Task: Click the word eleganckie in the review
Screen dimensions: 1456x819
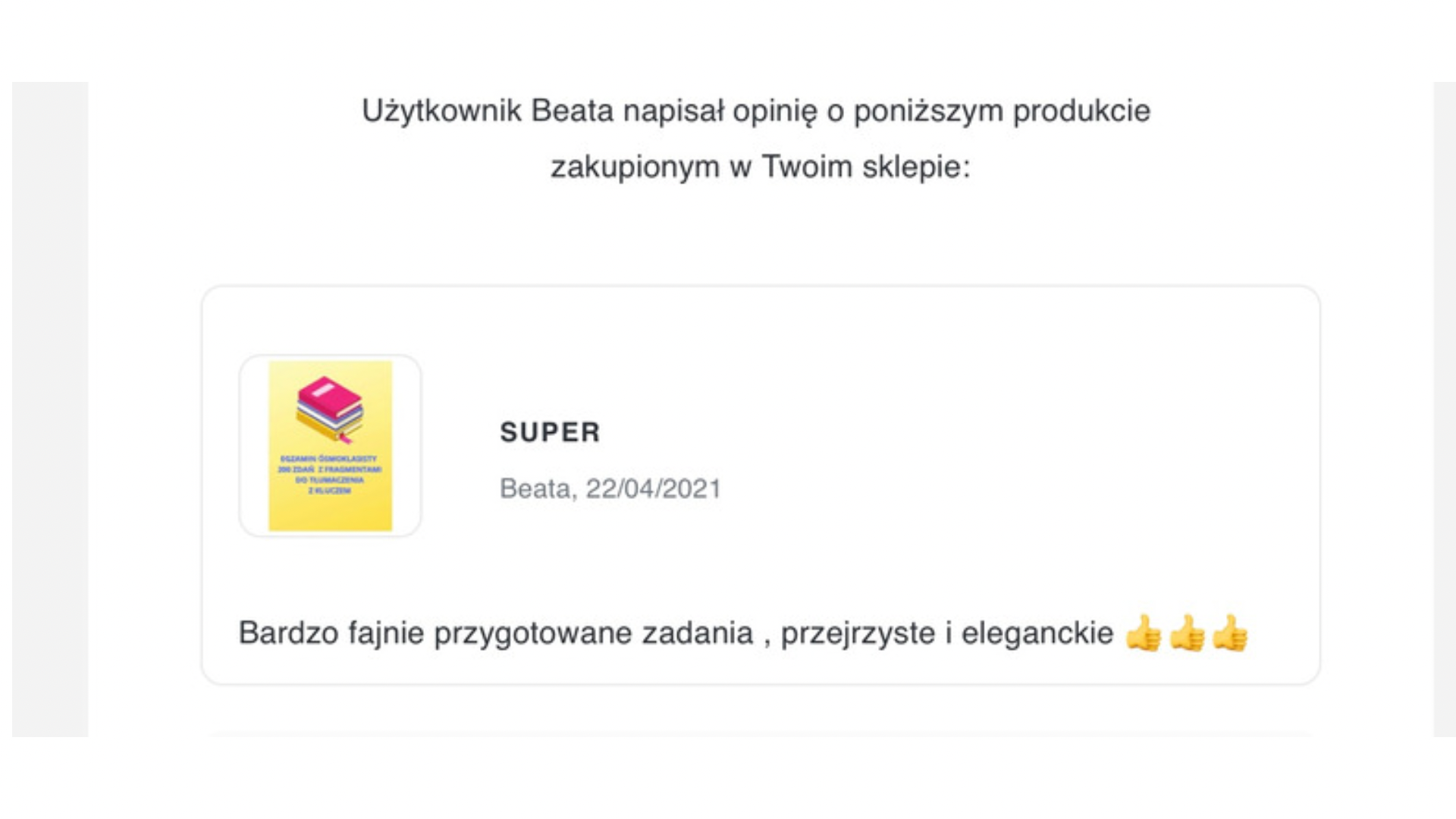Action: pos(1037,633)
